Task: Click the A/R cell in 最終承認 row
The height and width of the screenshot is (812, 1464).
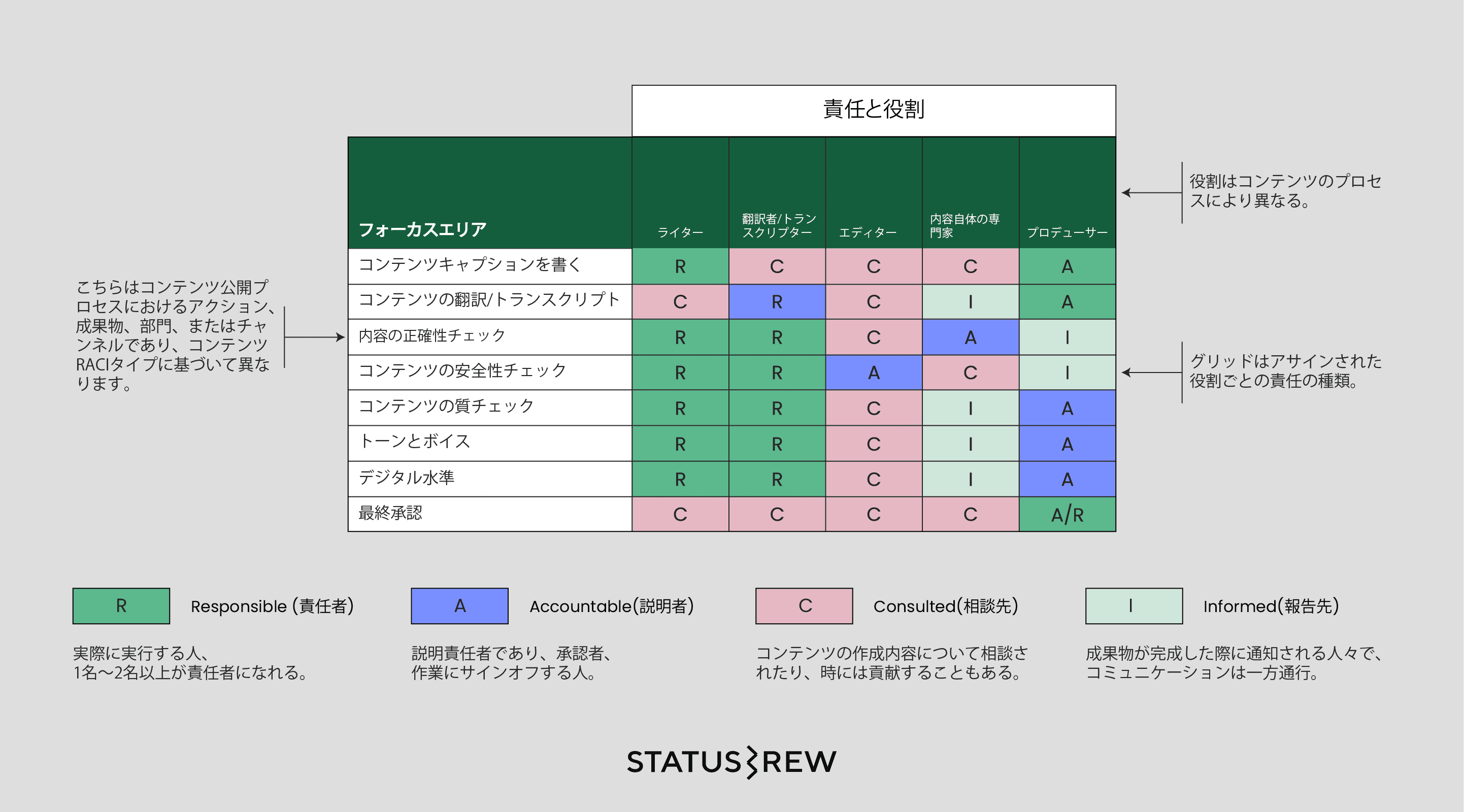Action: point(1067,514)
